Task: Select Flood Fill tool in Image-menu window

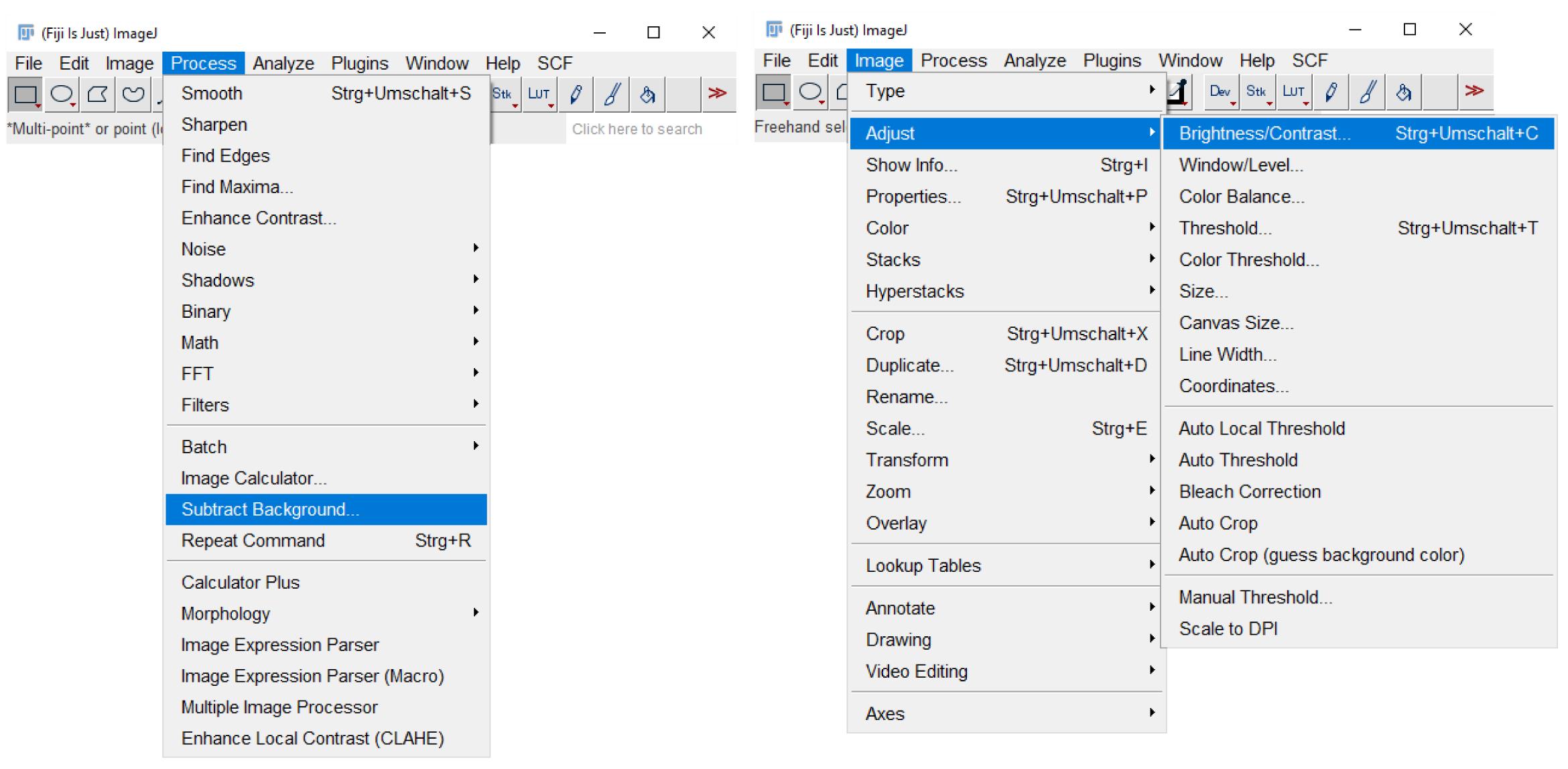Action: (1403, 92)
